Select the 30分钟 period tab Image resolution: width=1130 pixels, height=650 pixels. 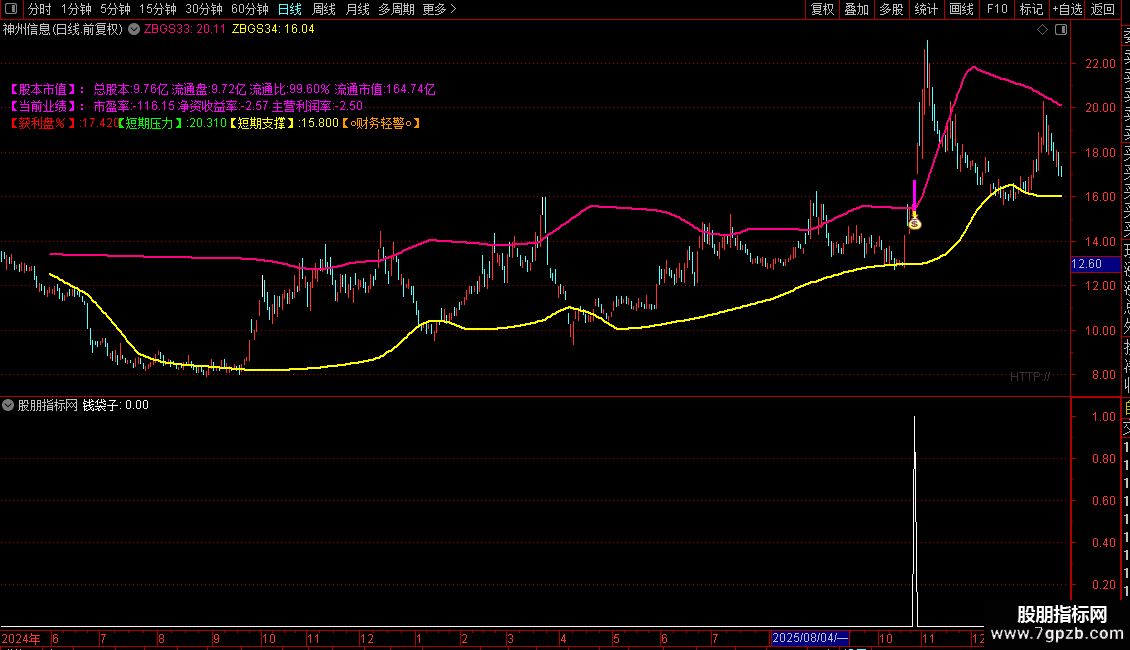(x=203, y=9)
